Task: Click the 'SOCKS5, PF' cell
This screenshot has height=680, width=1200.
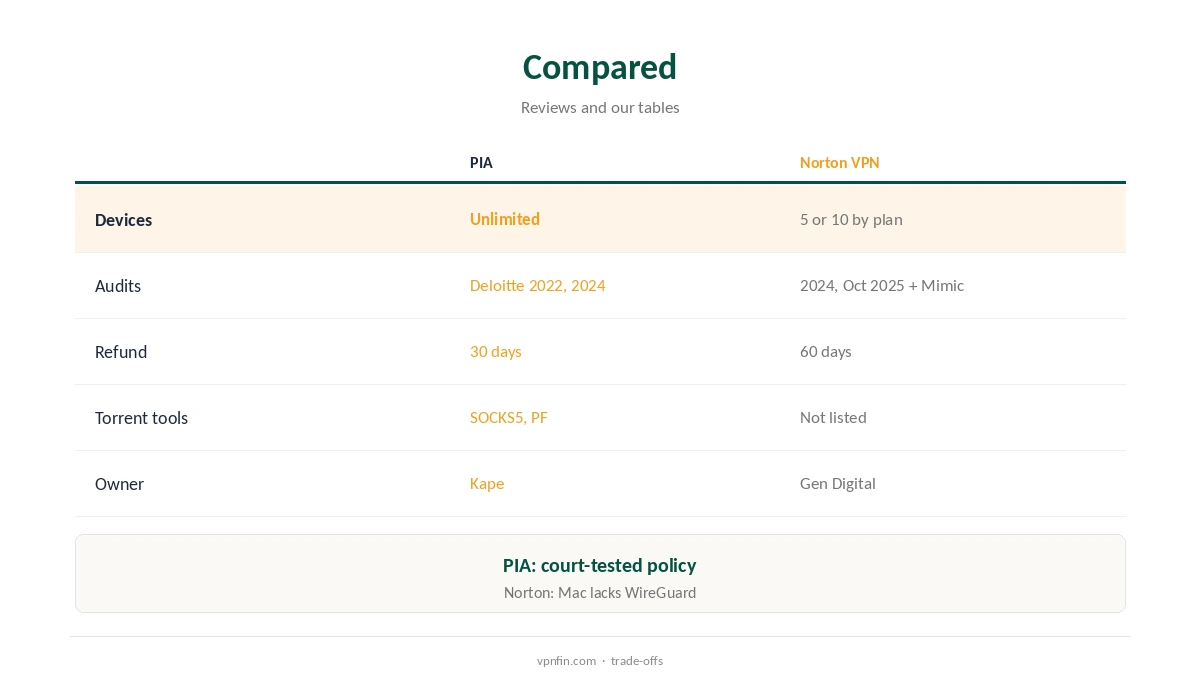Action: [508, 417]
